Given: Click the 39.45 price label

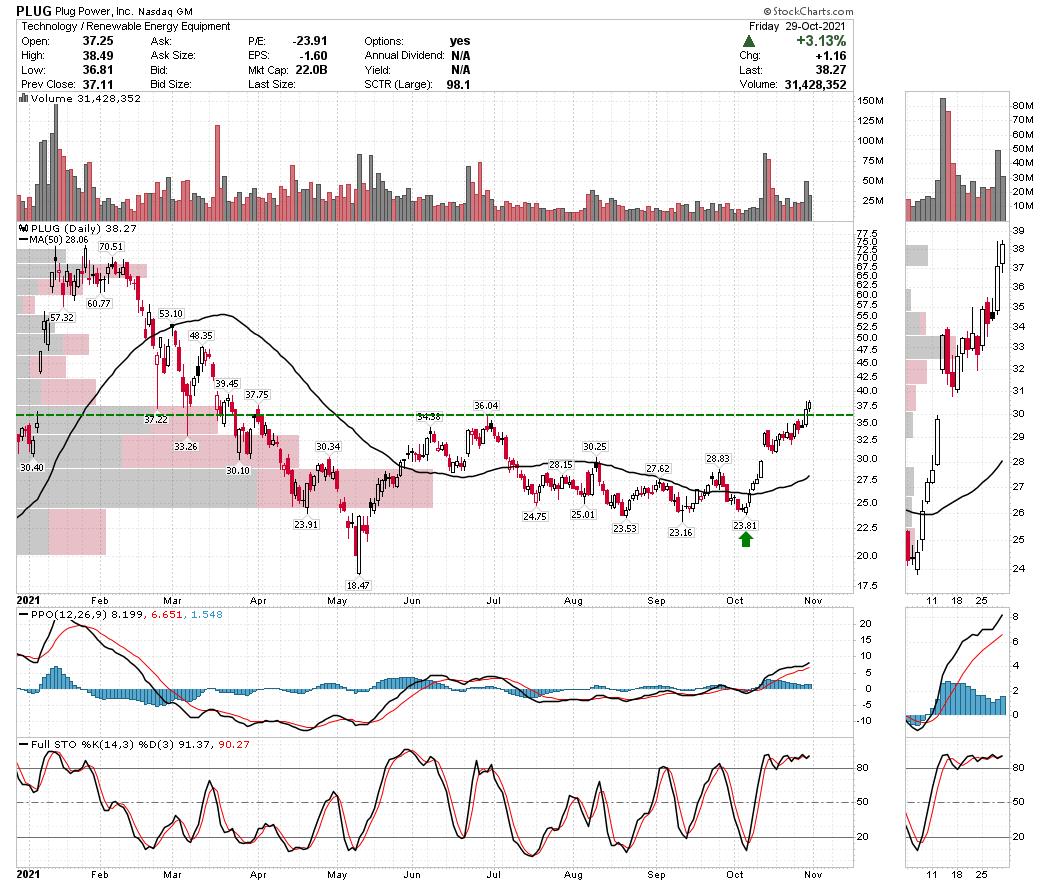Looking at the screenshot, I should click(226, 384).
